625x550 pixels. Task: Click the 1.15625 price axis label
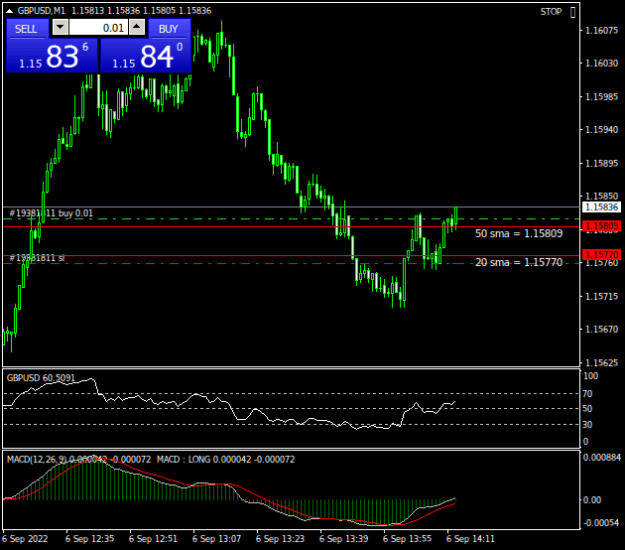coord(601,363)
